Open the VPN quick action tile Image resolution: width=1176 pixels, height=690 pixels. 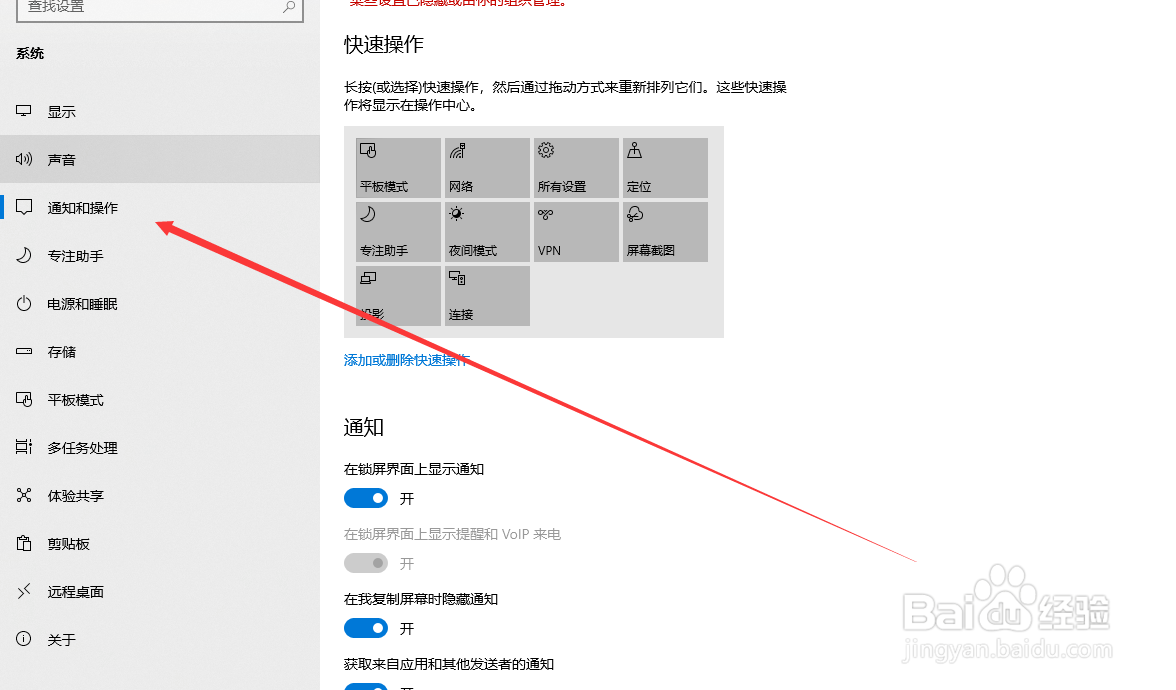[576, 231]
